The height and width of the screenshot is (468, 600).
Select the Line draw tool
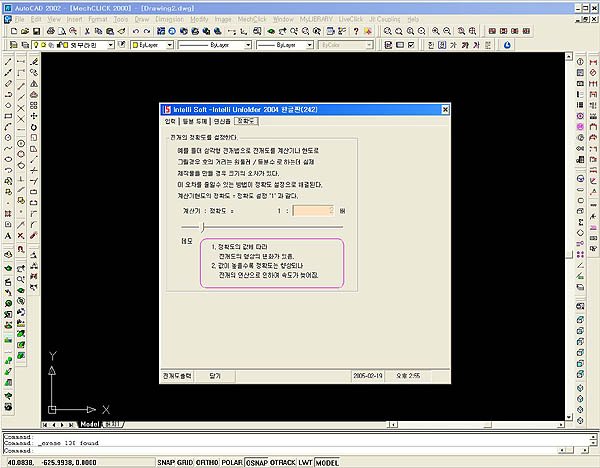tap(8, 62)
